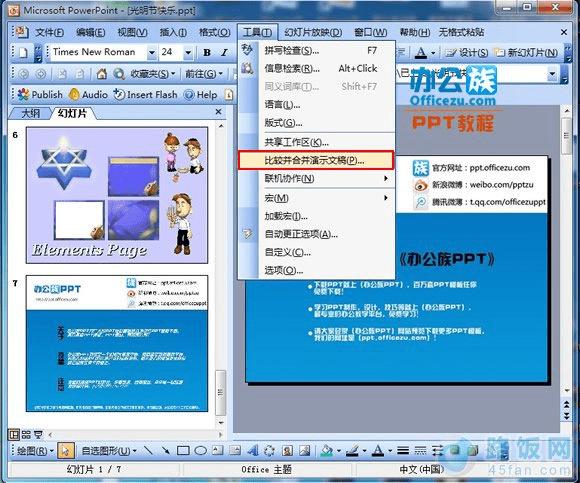
Task: Select the Select Objects arrow tool
Action: pos(66,451)
